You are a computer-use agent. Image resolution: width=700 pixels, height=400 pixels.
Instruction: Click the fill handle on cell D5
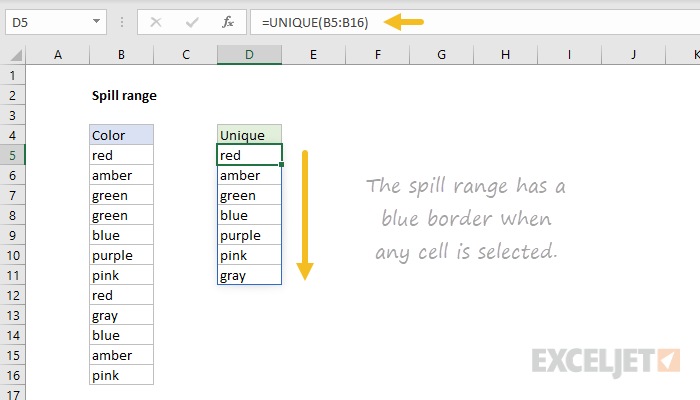point(282,165)
